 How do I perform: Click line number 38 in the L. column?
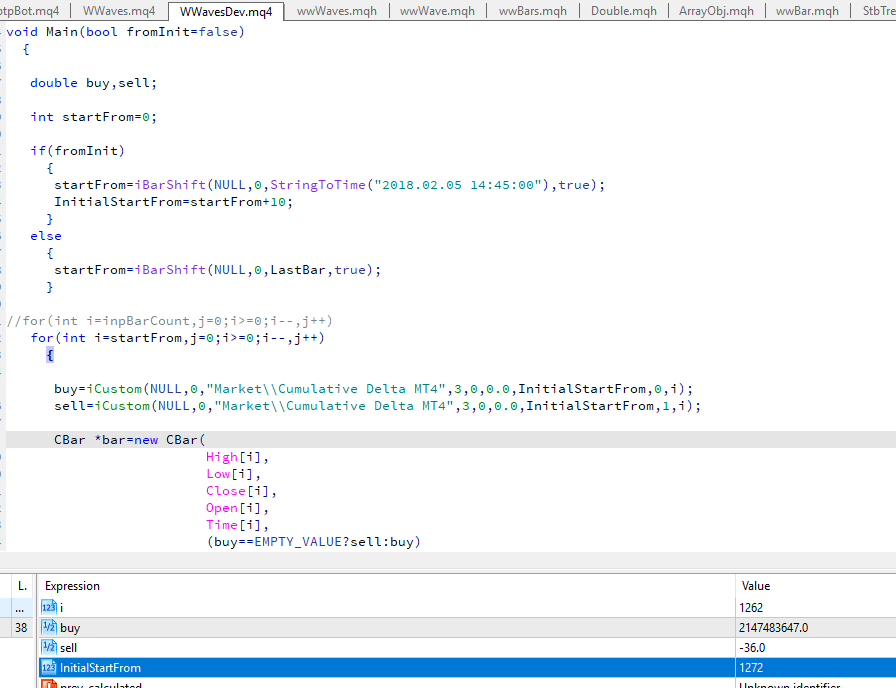tap(21, 627)
